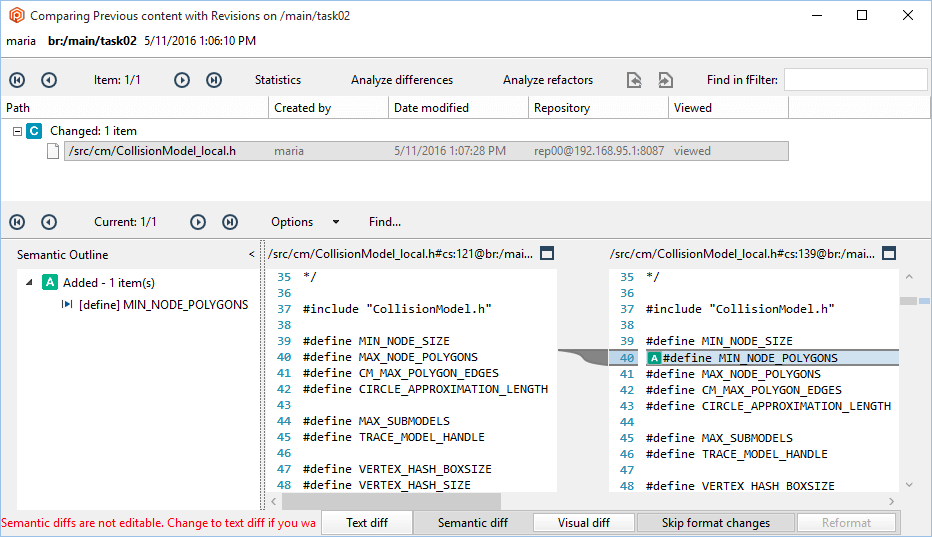Collapse the Semantic Outline panel with the arrow

click(x=251, y=255)
